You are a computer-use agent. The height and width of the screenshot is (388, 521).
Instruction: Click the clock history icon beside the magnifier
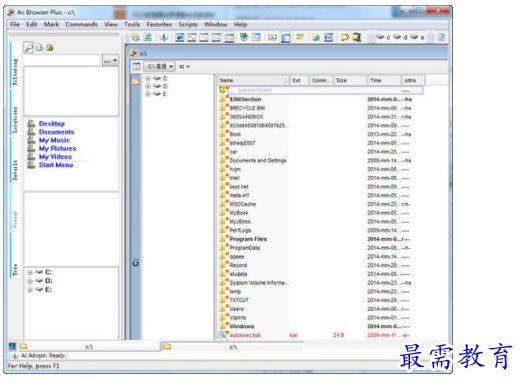pyautogui.click(x=39, y=48)
